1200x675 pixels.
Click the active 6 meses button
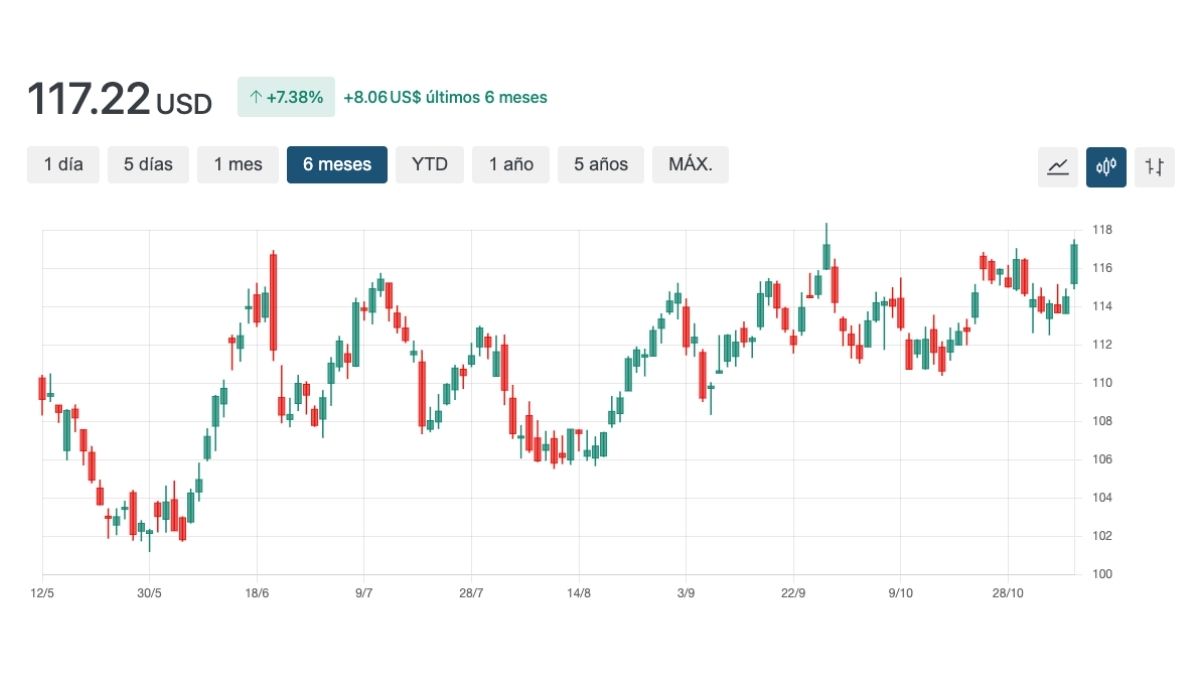coord(336,165)
